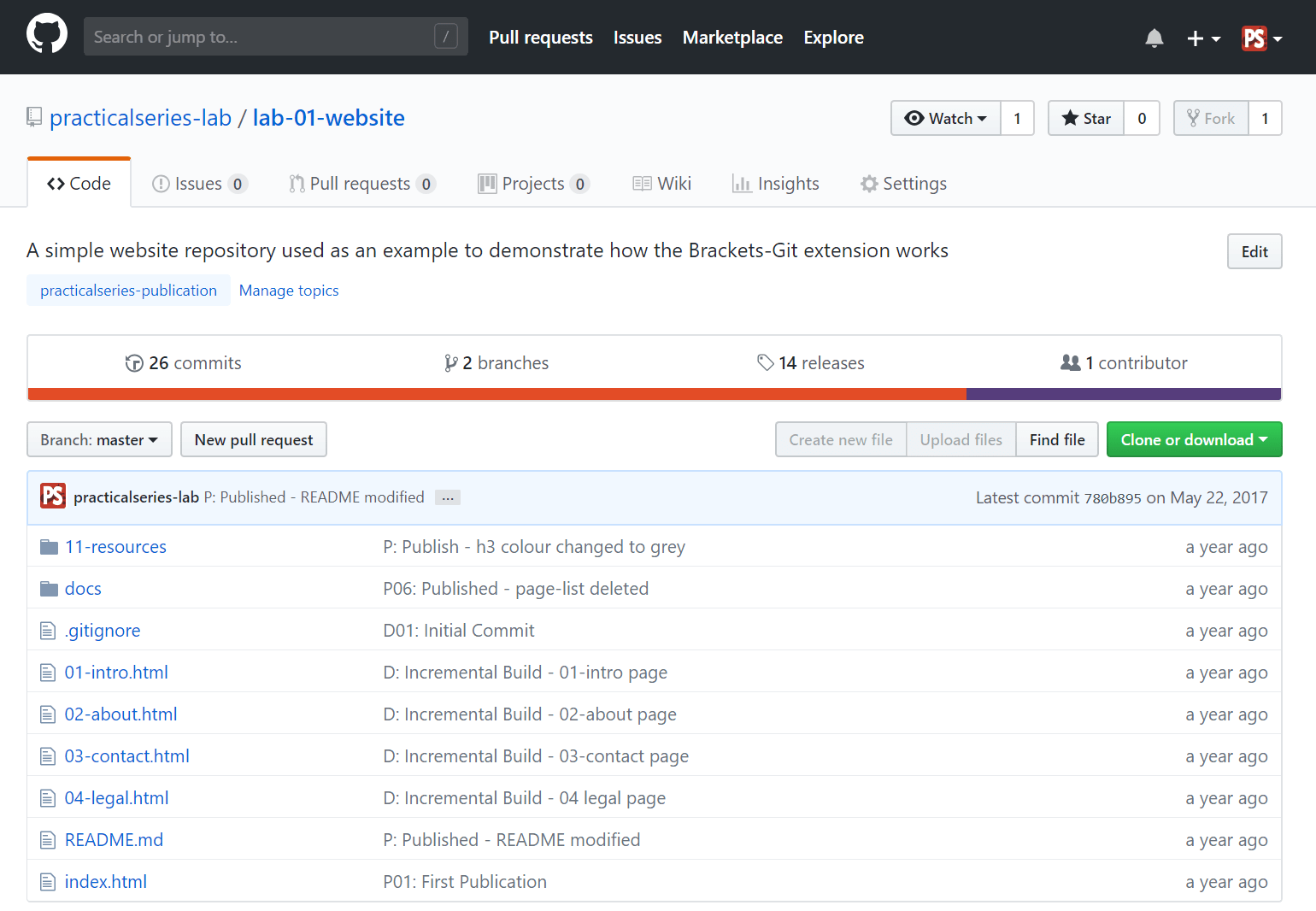
Task: Open the Clone or download dropdown
Action: tap(1194, 439)
